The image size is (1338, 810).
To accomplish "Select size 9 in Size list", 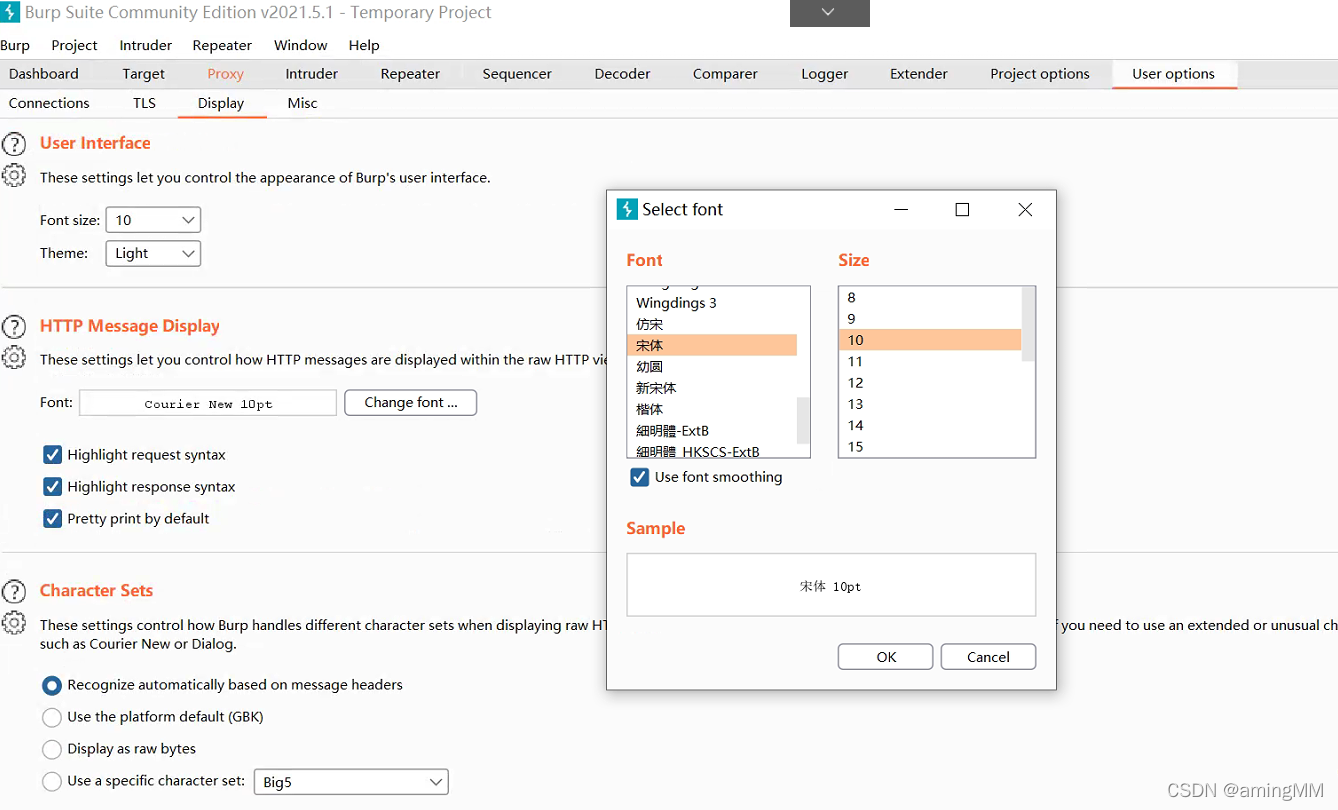I will [x=930, y=319].
